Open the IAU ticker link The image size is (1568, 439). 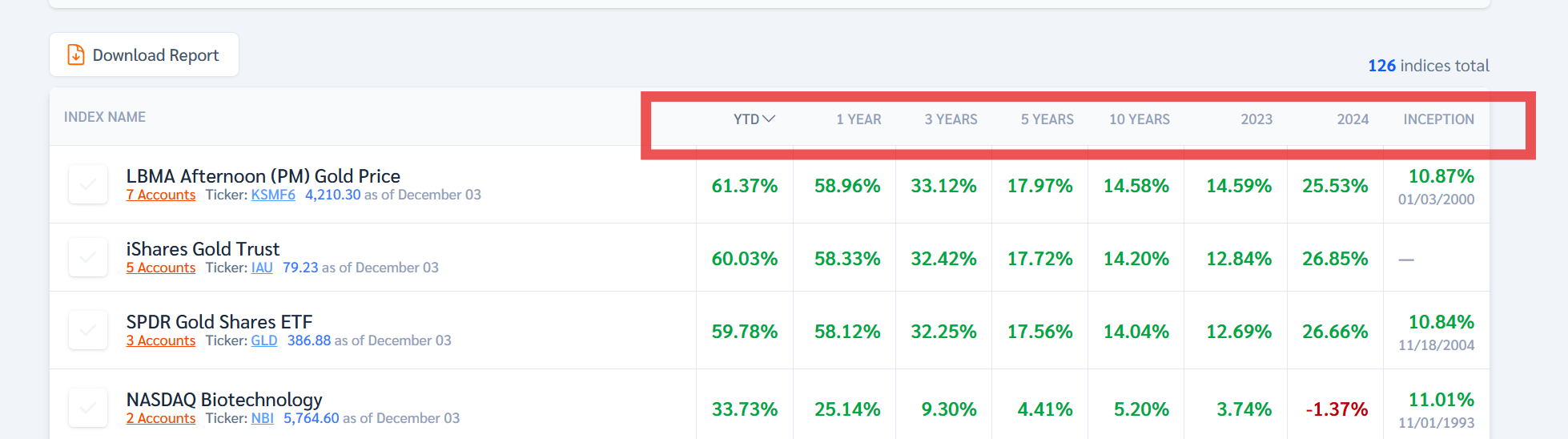tap(262, 268)
